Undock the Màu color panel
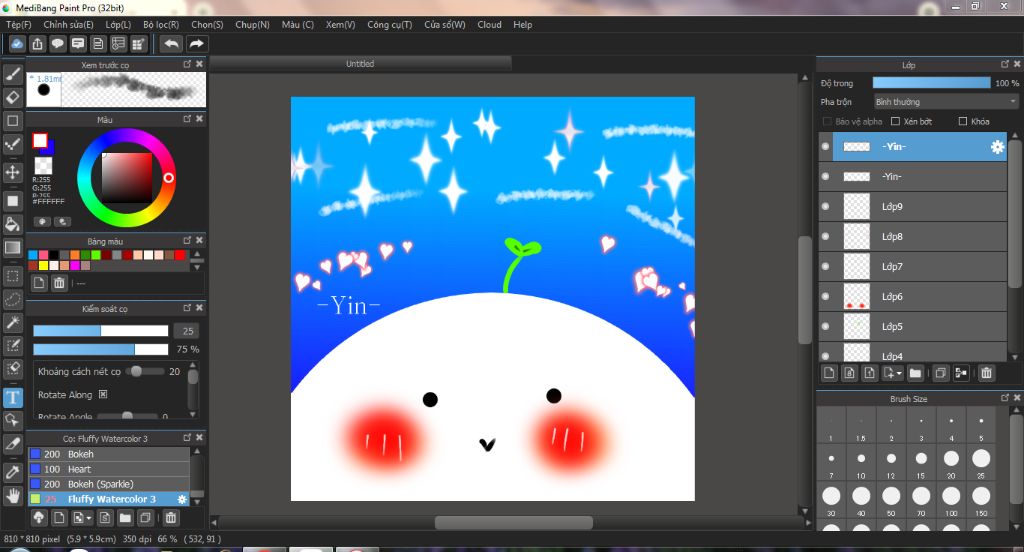 187,119
